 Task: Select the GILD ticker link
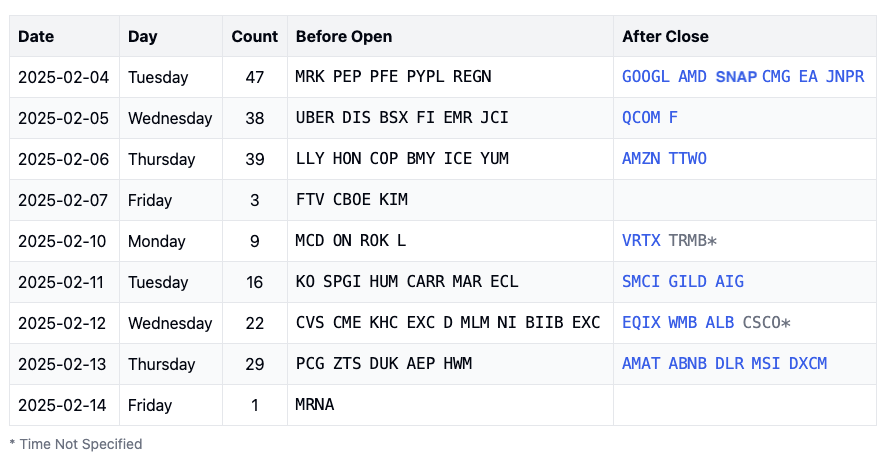tap(688, 282)
